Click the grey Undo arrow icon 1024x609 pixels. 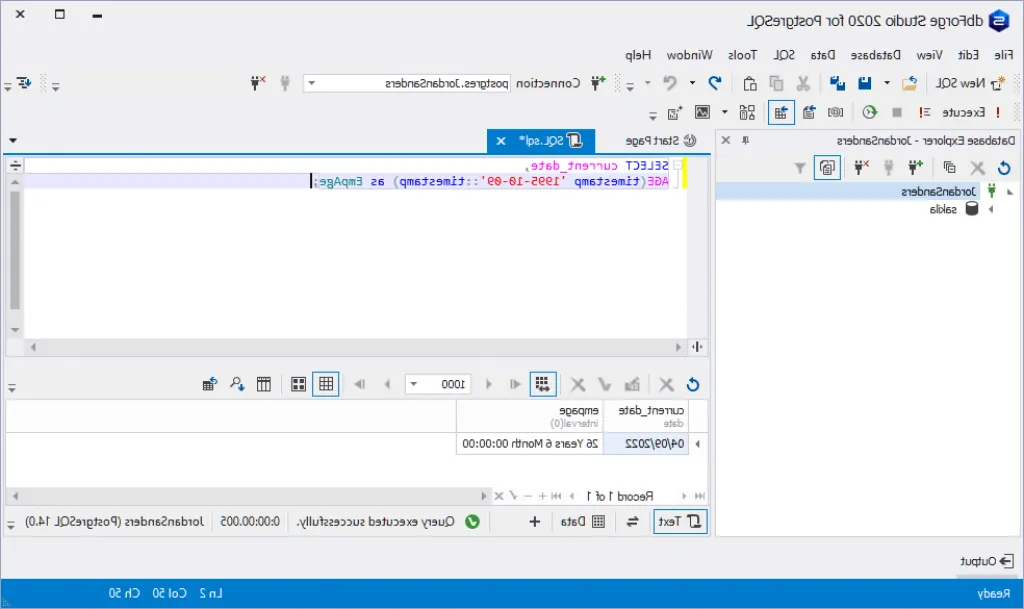(x=670, y=84)
